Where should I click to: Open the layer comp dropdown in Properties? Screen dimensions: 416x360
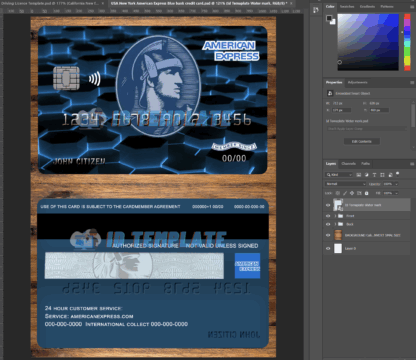[x=367, y=129]
